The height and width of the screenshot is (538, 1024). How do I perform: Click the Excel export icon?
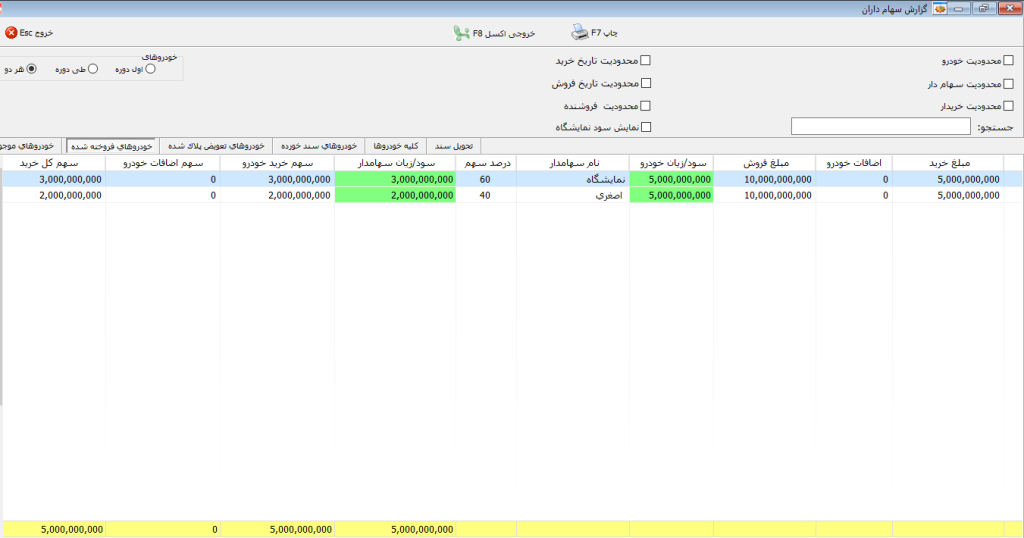(x=462, y=33)
